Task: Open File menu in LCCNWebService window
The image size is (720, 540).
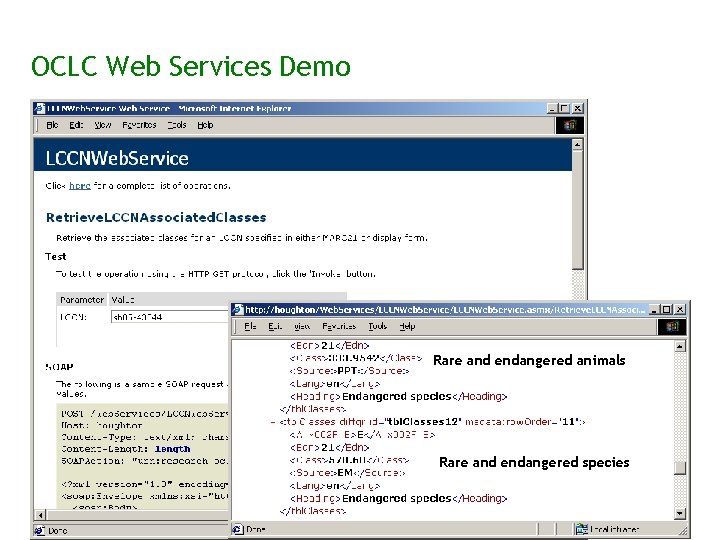Action: pyautogui.click(x=52, y=125)
